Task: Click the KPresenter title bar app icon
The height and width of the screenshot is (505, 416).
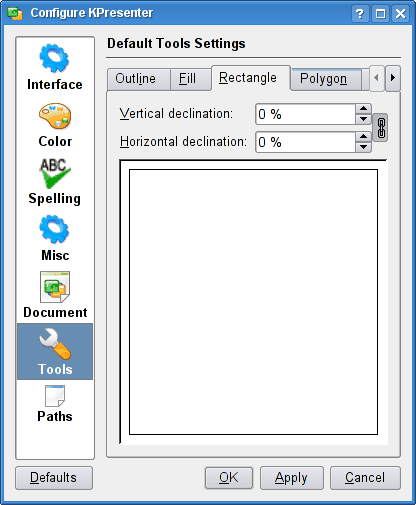Action: click(x=15, y=13)
